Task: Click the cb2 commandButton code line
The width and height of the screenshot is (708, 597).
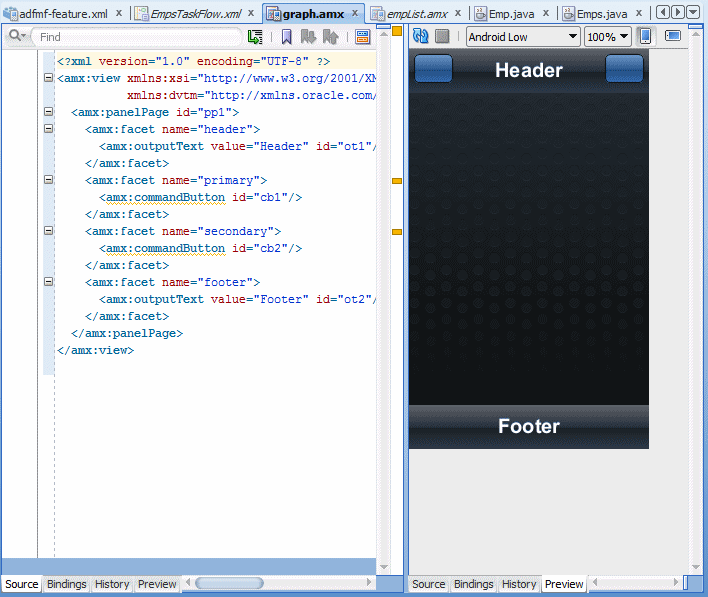Action: (x=200, y=248)
